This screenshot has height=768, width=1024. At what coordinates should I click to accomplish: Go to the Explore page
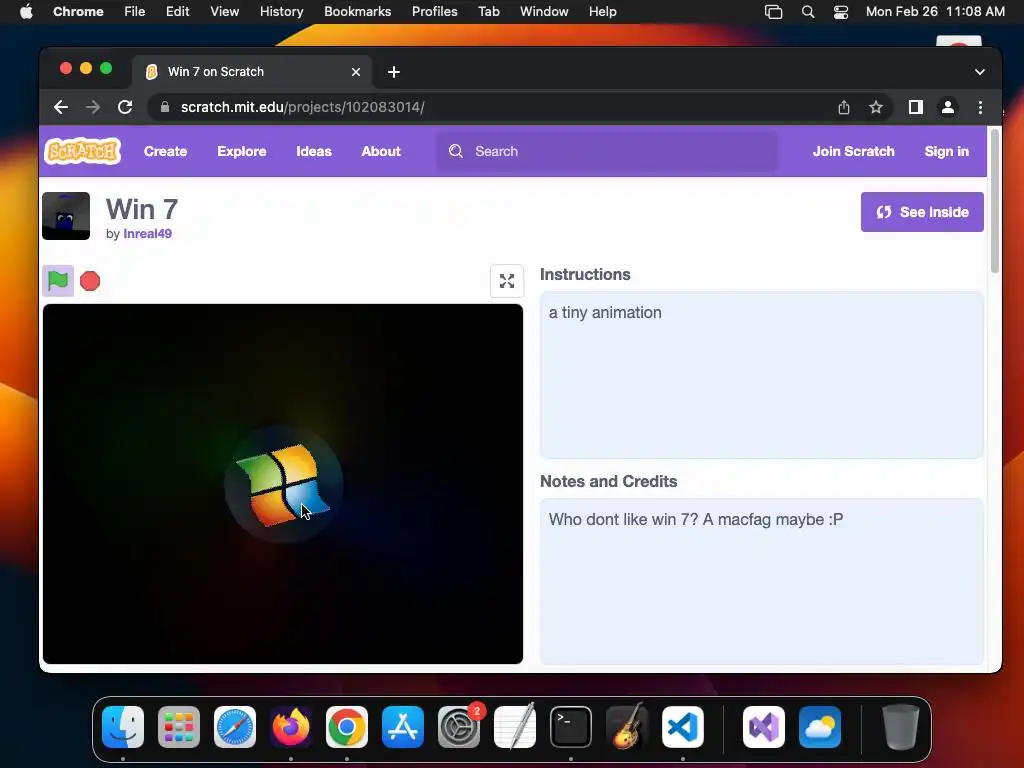242,151
